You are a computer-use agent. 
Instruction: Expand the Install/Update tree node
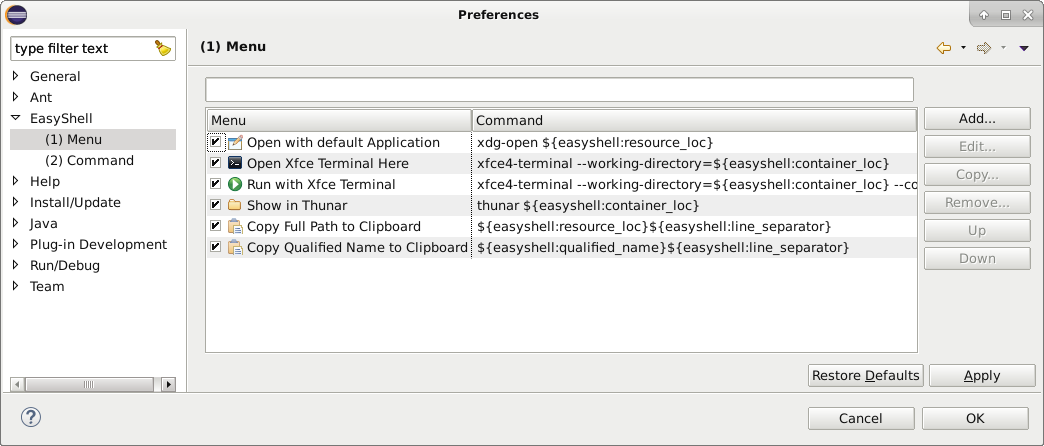coord(16,202)
